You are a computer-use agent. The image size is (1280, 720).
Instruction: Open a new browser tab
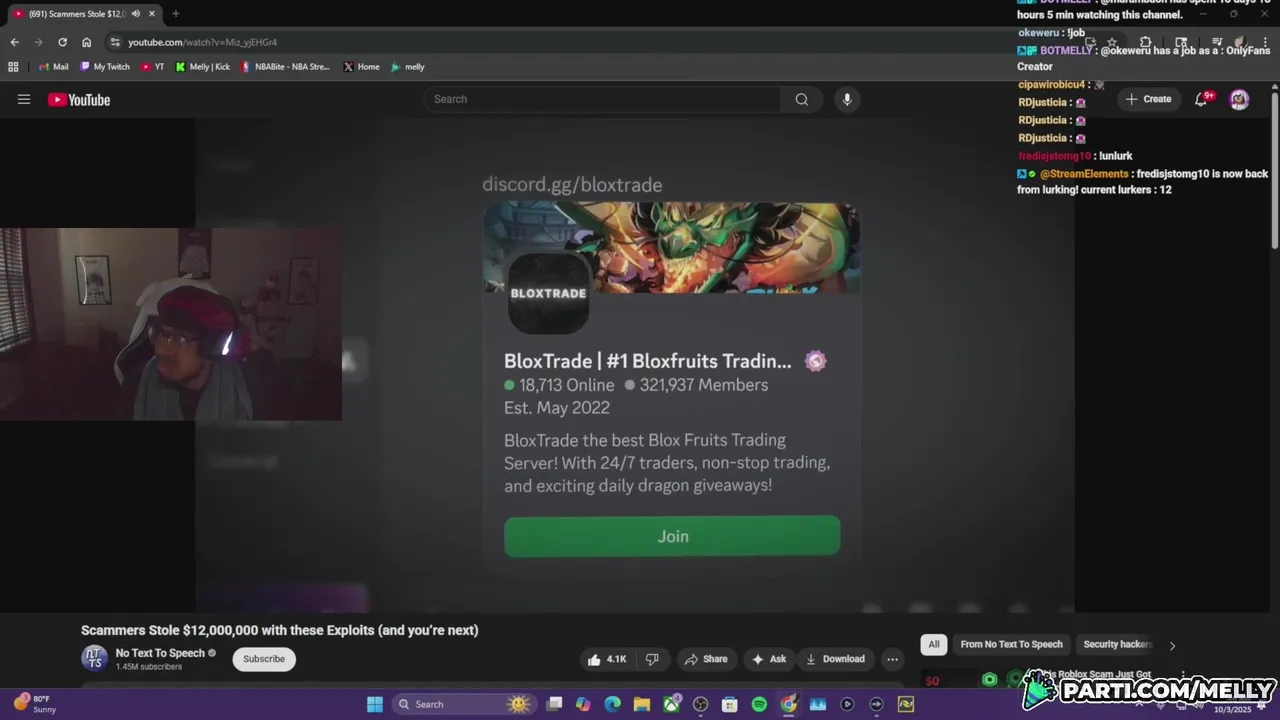click(176, 14)
